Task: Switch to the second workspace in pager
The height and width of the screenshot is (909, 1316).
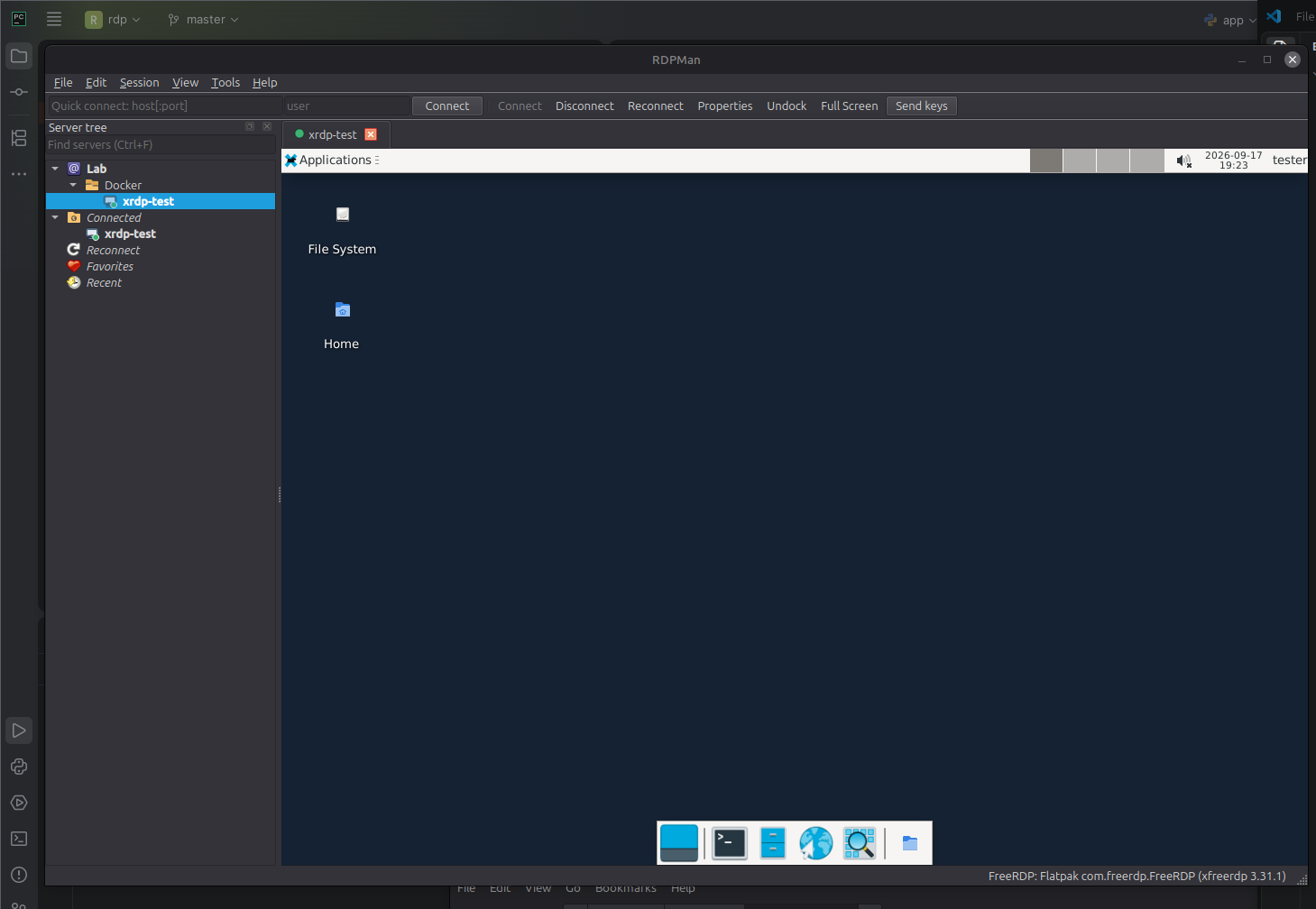Action: click(x=1080, y=161)
